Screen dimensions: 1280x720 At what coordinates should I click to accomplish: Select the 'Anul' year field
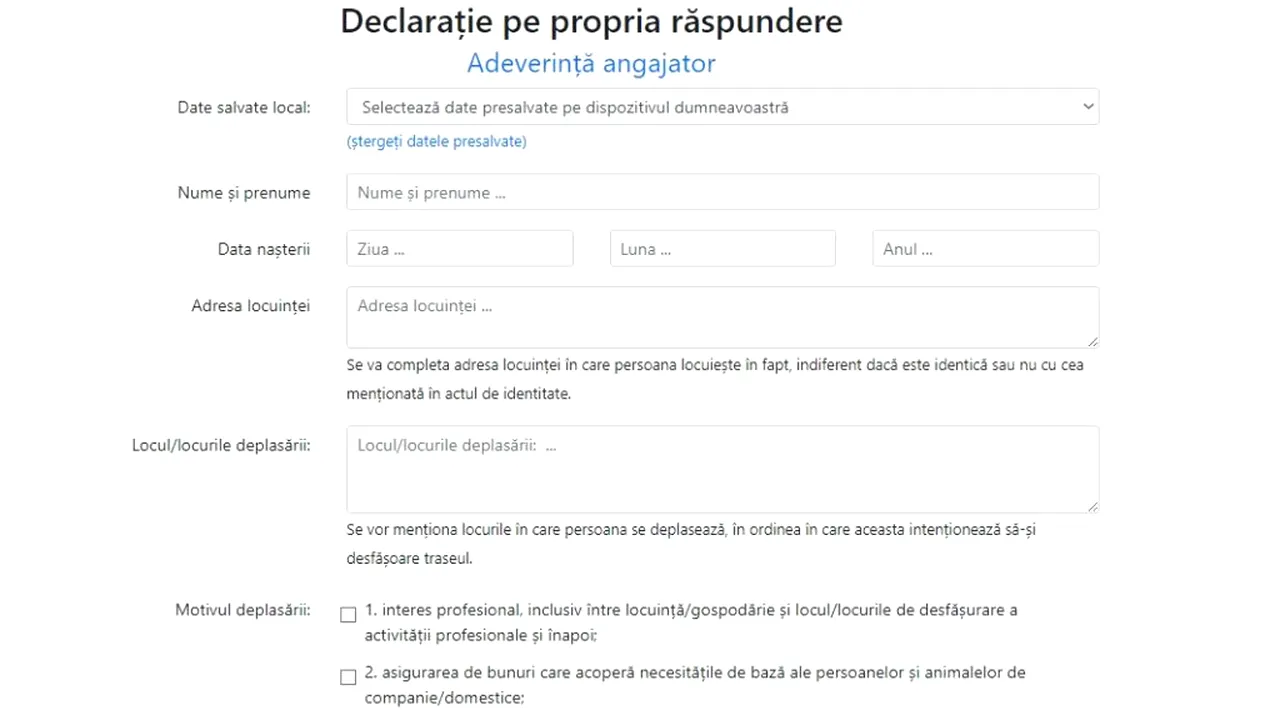pos(985,248)
